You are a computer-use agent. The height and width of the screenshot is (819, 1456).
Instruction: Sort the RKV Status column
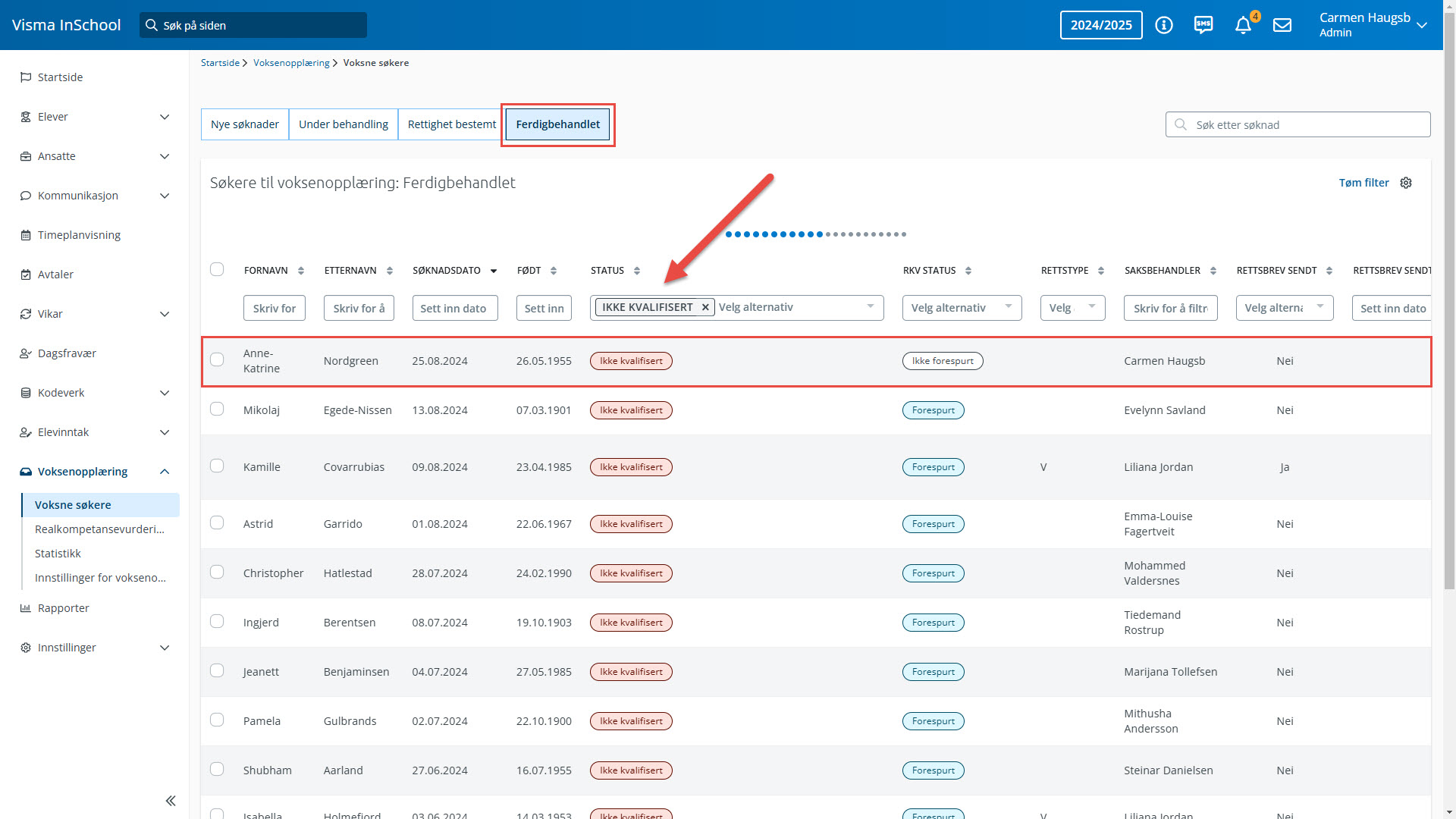[x=968, y=271]
